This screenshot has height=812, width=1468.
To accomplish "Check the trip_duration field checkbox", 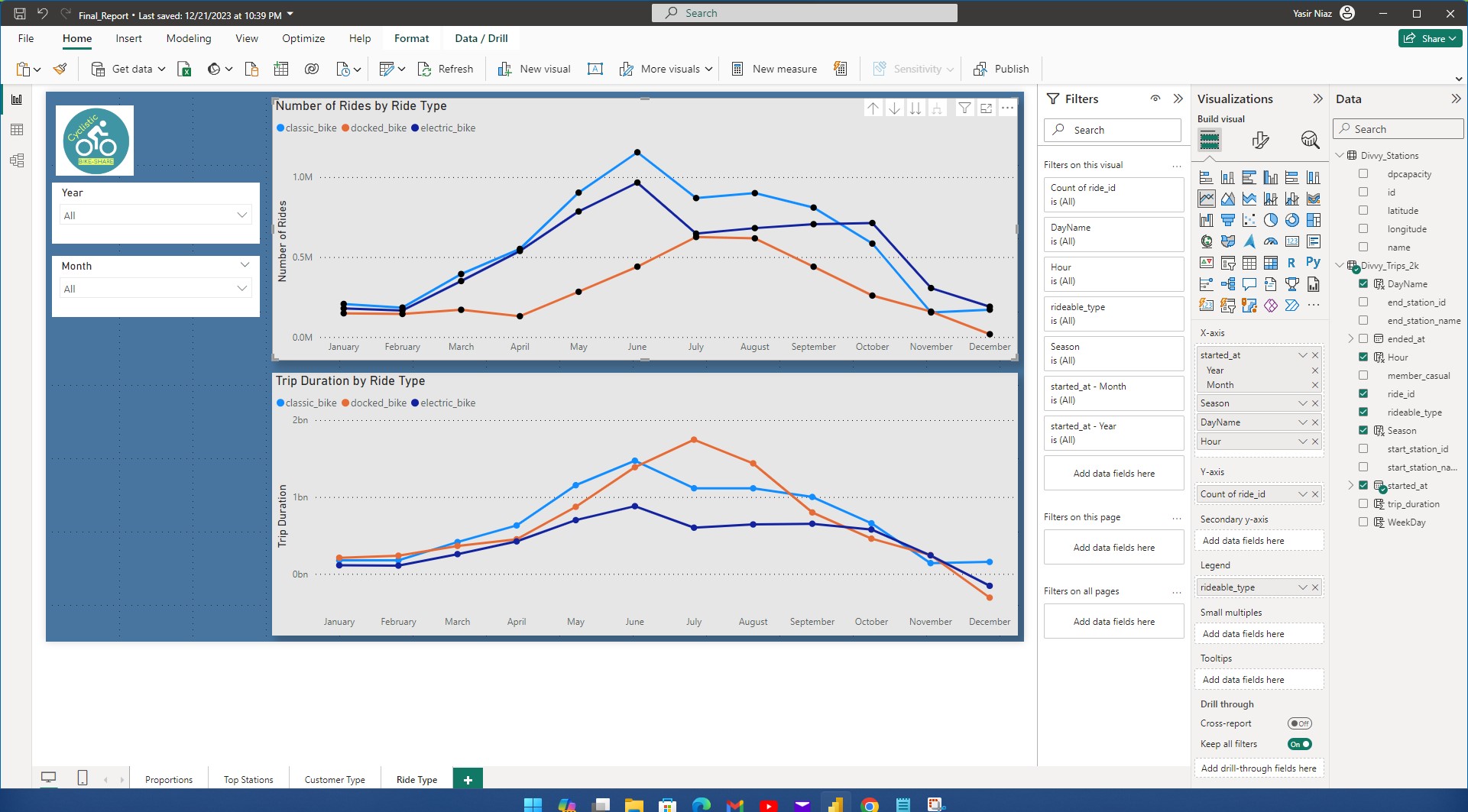I will pyautogui.click(x=1363, y=504).
